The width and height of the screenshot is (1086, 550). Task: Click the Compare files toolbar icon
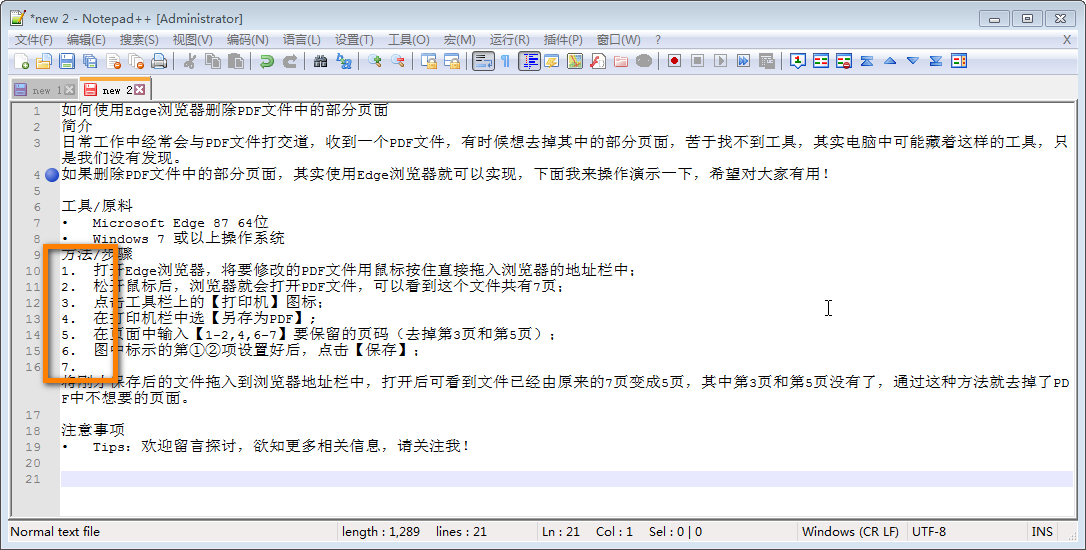pyautogui.click(x=821, y=61)
